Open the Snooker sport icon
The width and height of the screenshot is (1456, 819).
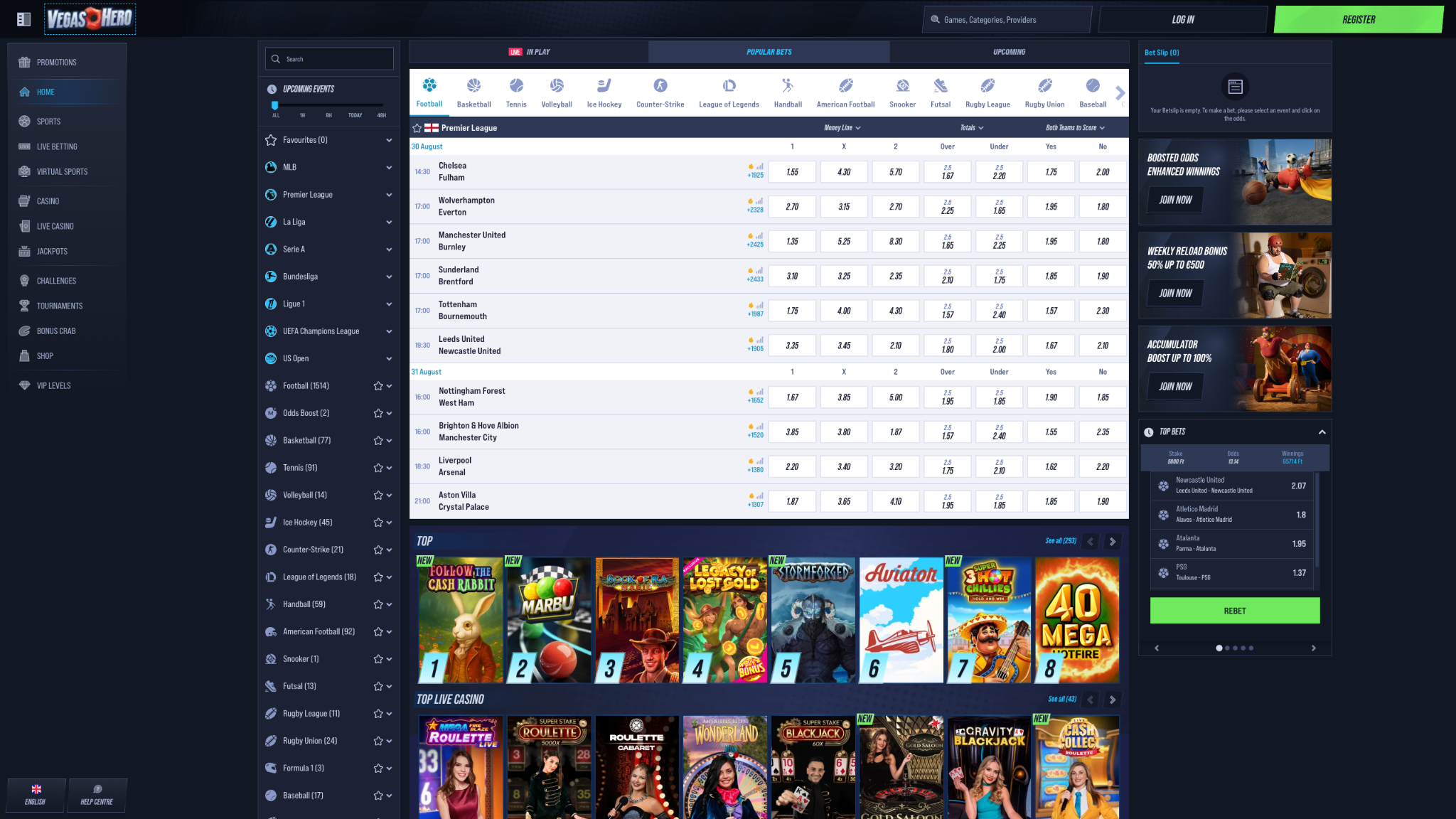coord(902,86)
